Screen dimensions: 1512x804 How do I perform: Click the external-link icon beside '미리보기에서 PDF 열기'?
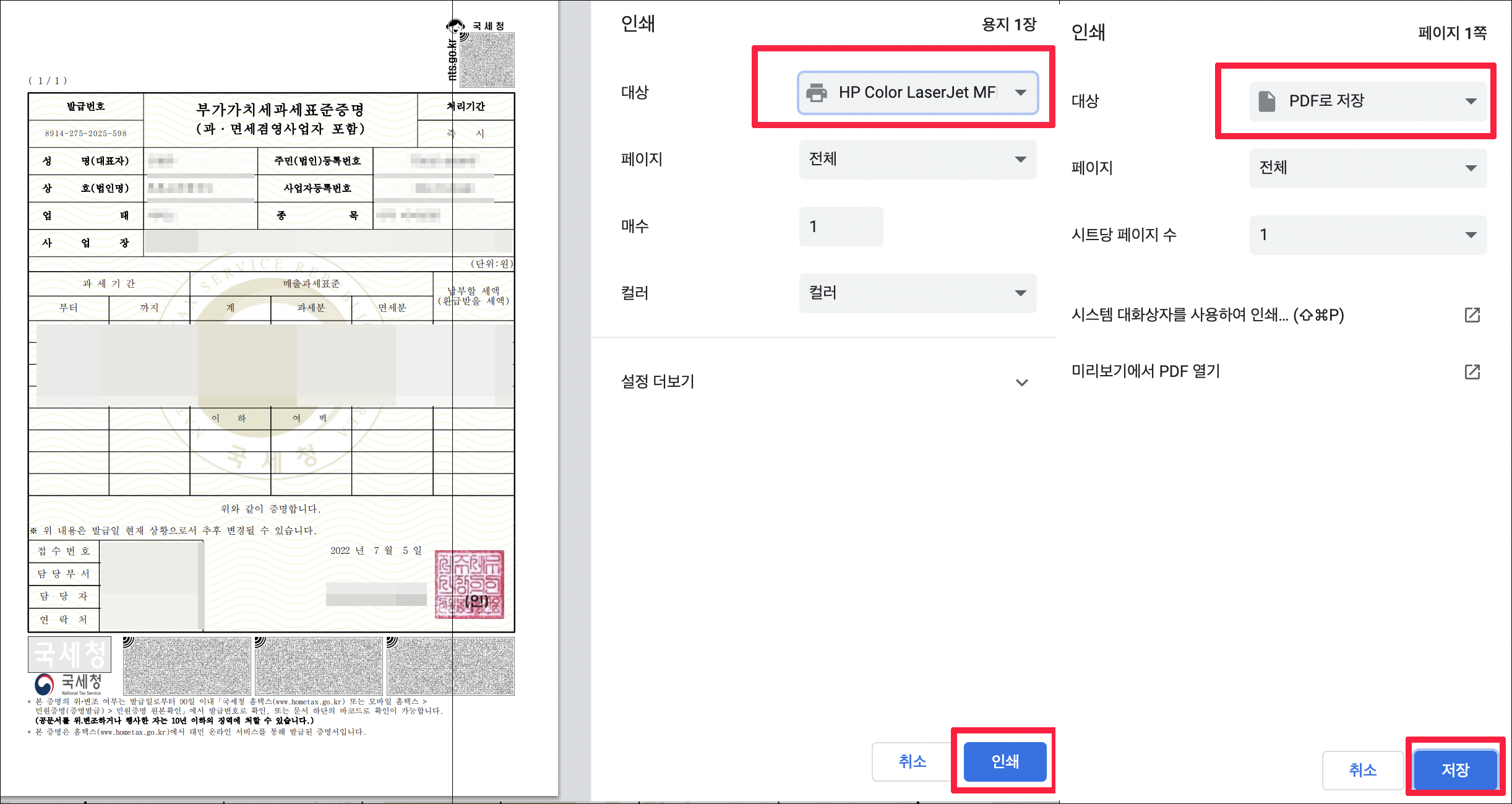pos(1472,371)
